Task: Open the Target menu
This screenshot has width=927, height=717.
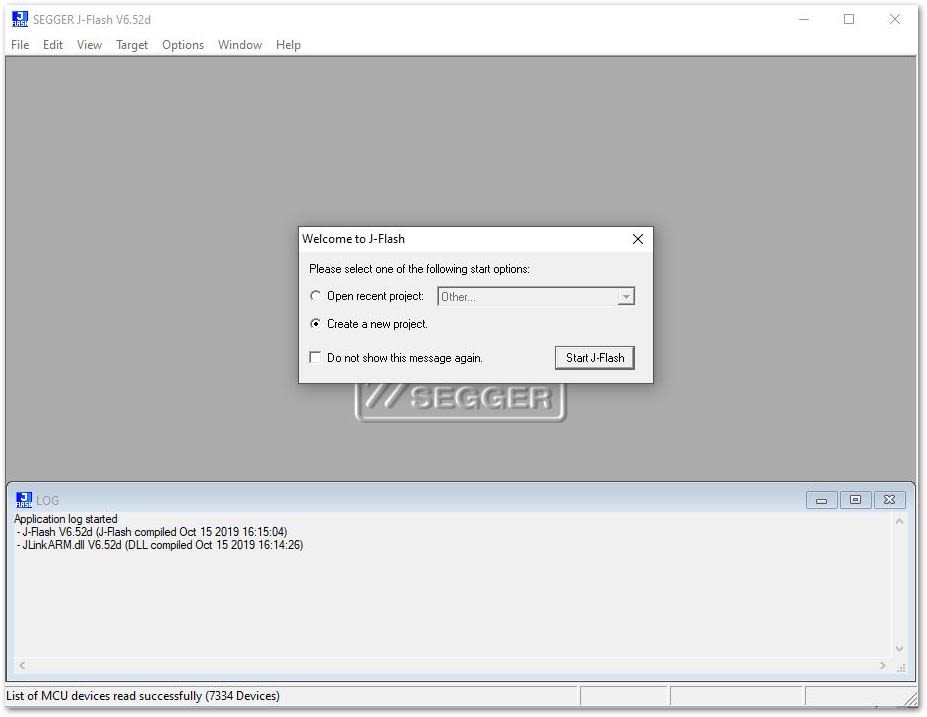Action: point(132,45)
